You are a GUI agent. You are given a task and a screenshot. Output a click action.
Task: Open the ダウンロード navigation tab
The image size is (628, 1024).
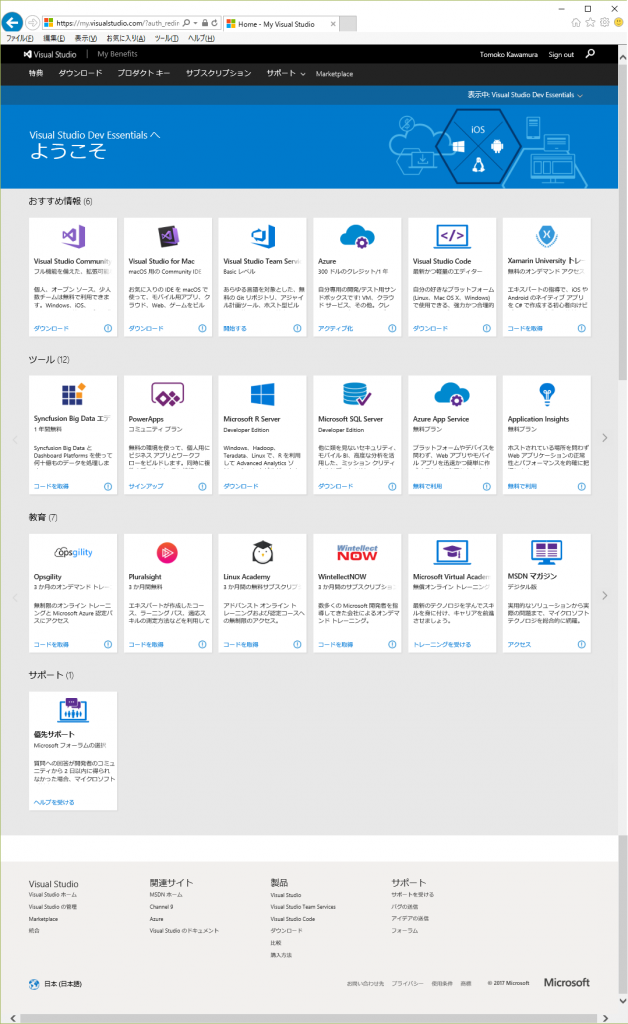(x=80, y=73)
